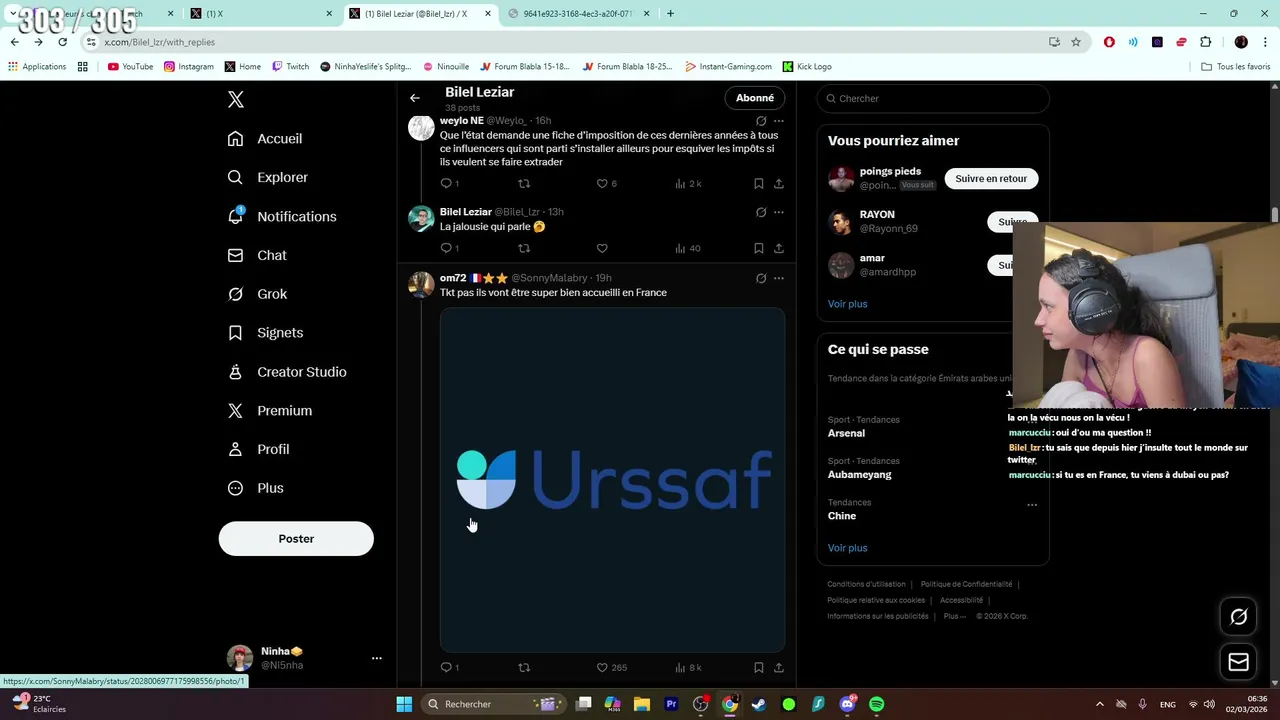Open Chat in sidebar
The width and height of the screenshot is (1280, 720).
pos(257,255)
